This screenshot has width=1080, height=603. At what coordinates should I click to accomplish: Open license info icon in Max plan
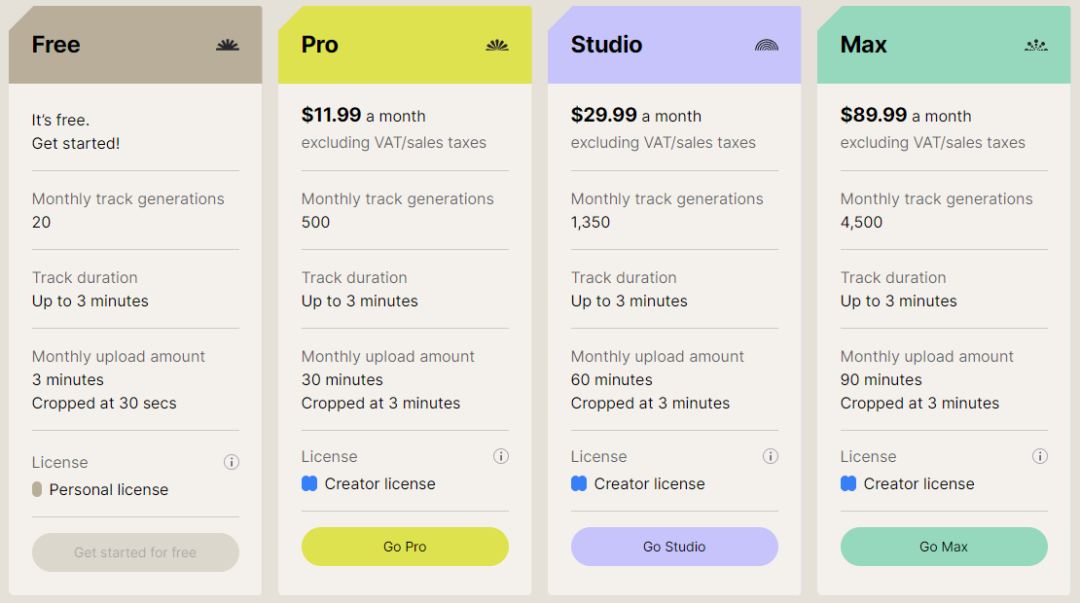[x=1040, y=456]
